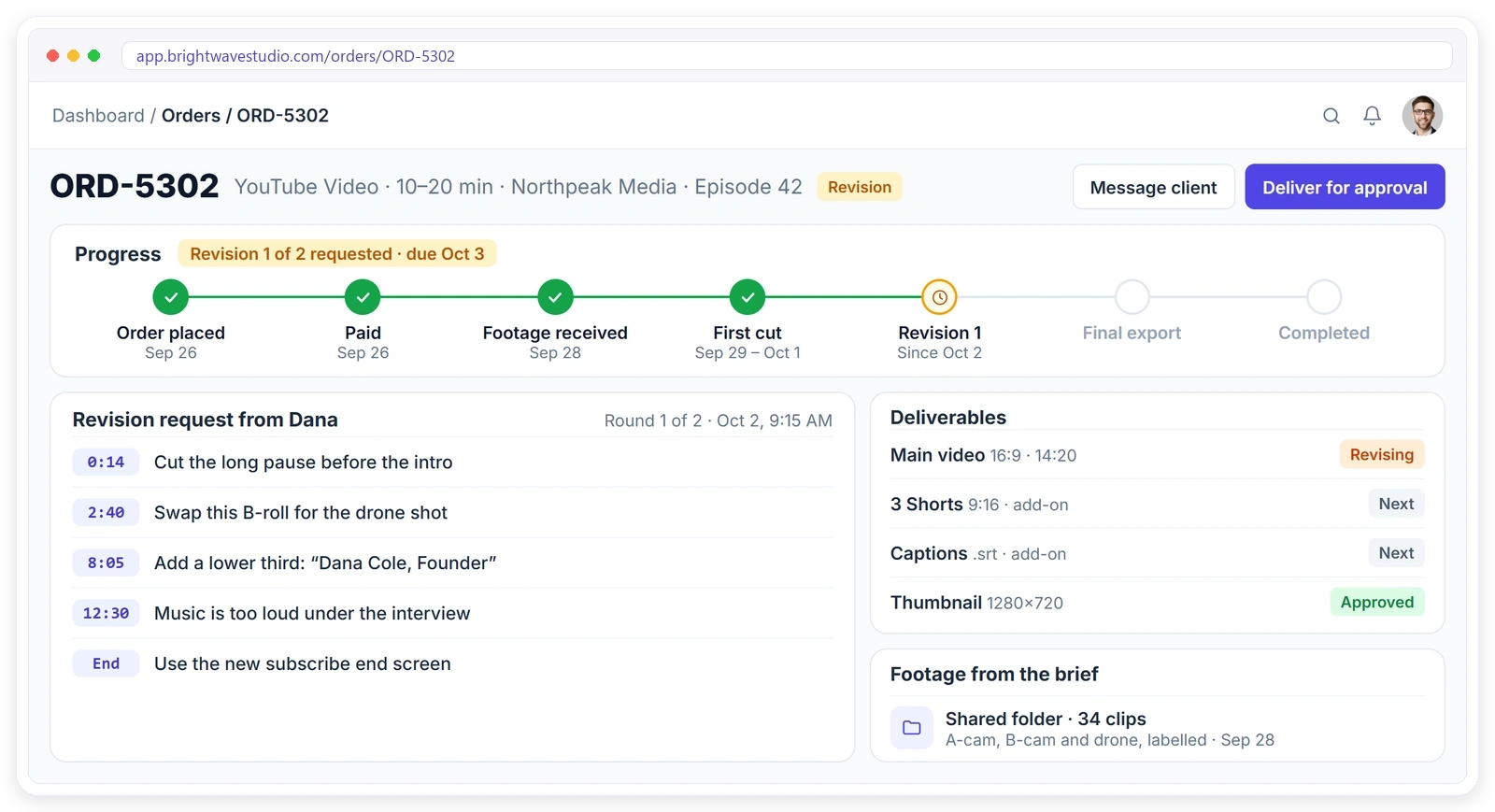Screen dimensions: 1495x812
Task: Go to Orders breadcrumb
Action: (191, 116)
